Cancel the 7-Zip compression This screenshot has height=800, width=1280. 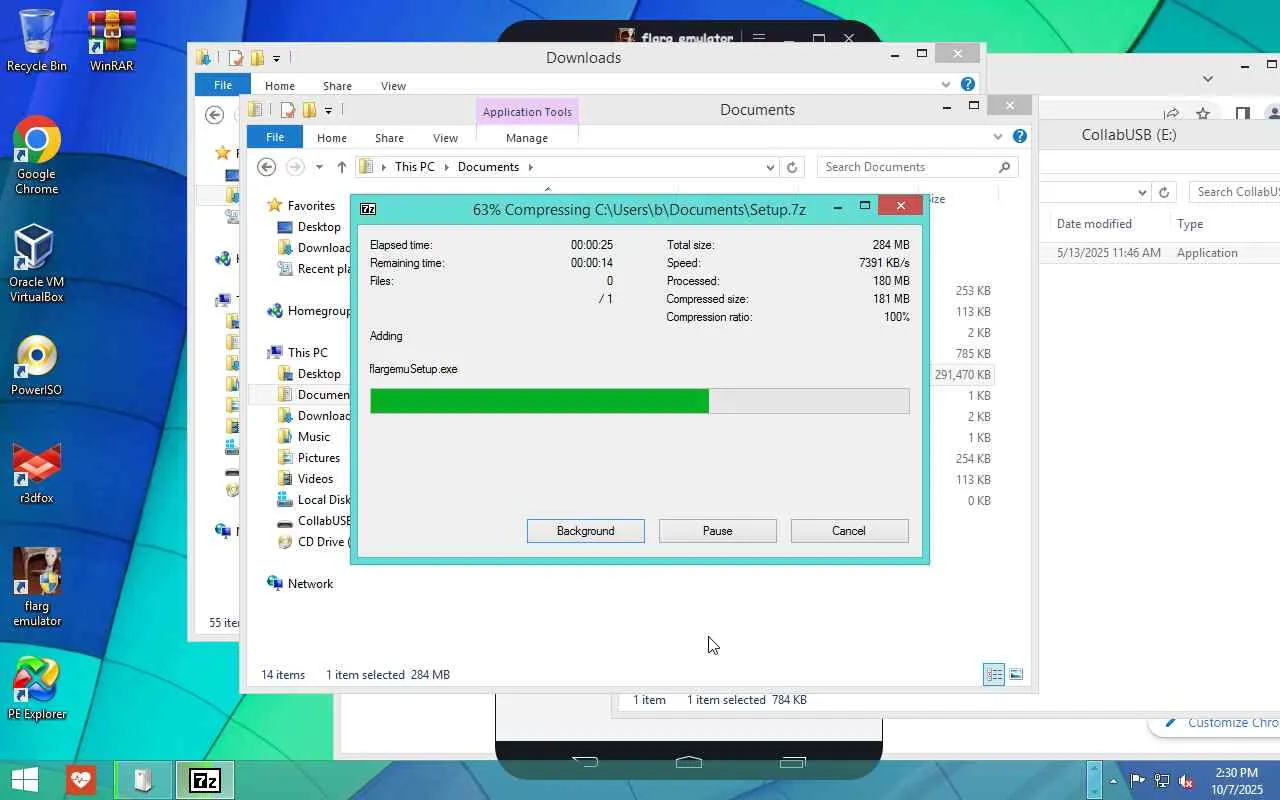pos(849,531)
